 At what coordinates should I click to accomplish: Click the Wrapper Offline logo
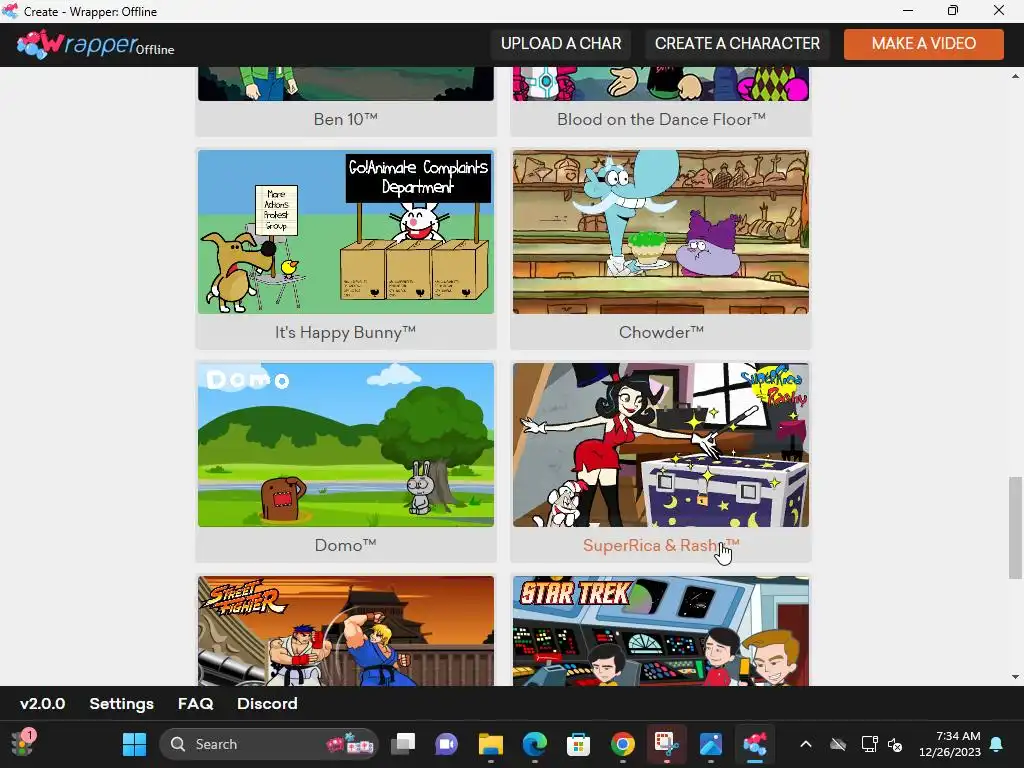[x=95, y=44]
